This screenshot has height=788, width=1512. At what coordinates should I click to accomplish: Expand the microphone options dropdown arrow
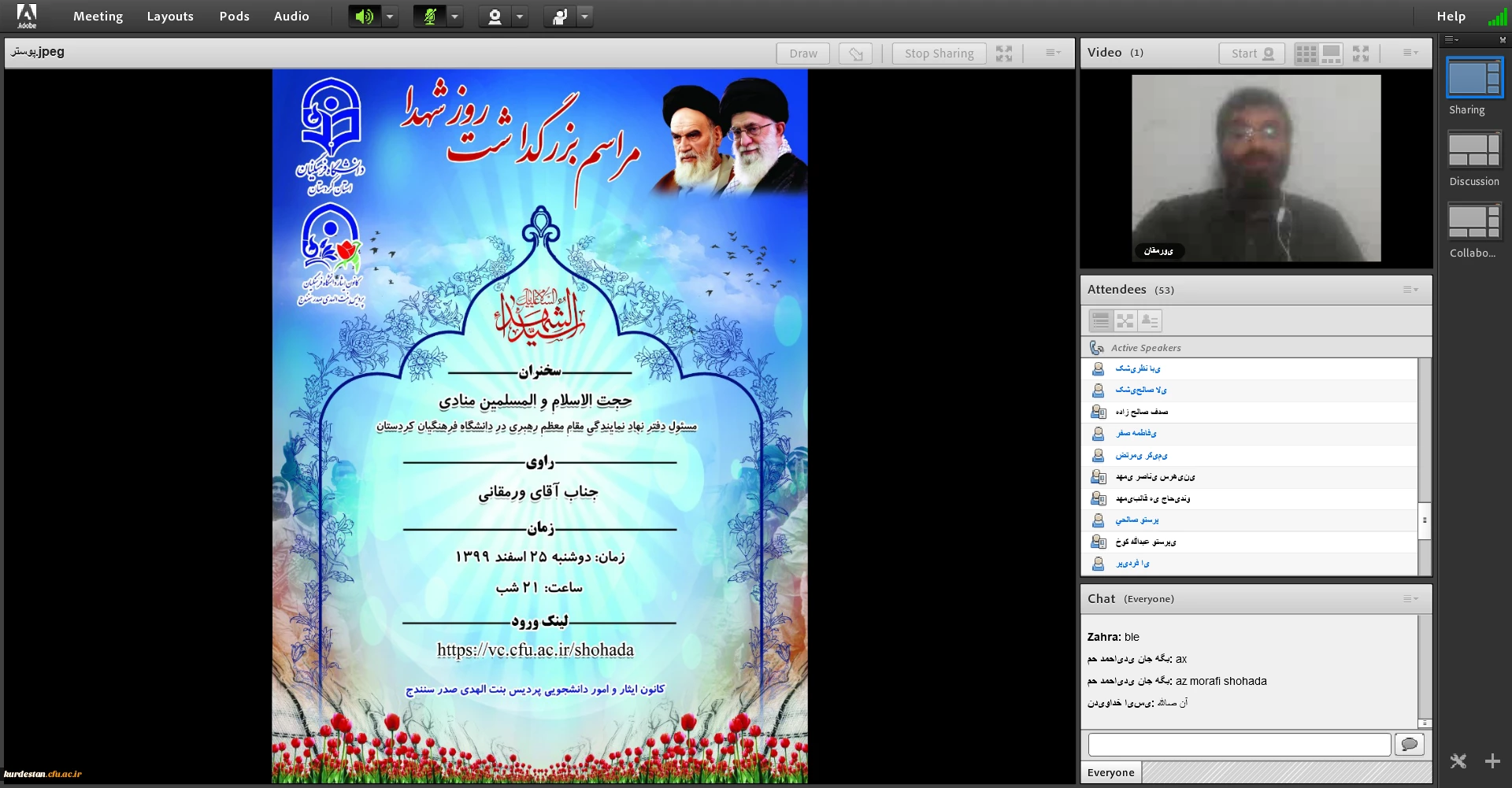[454, 17]
